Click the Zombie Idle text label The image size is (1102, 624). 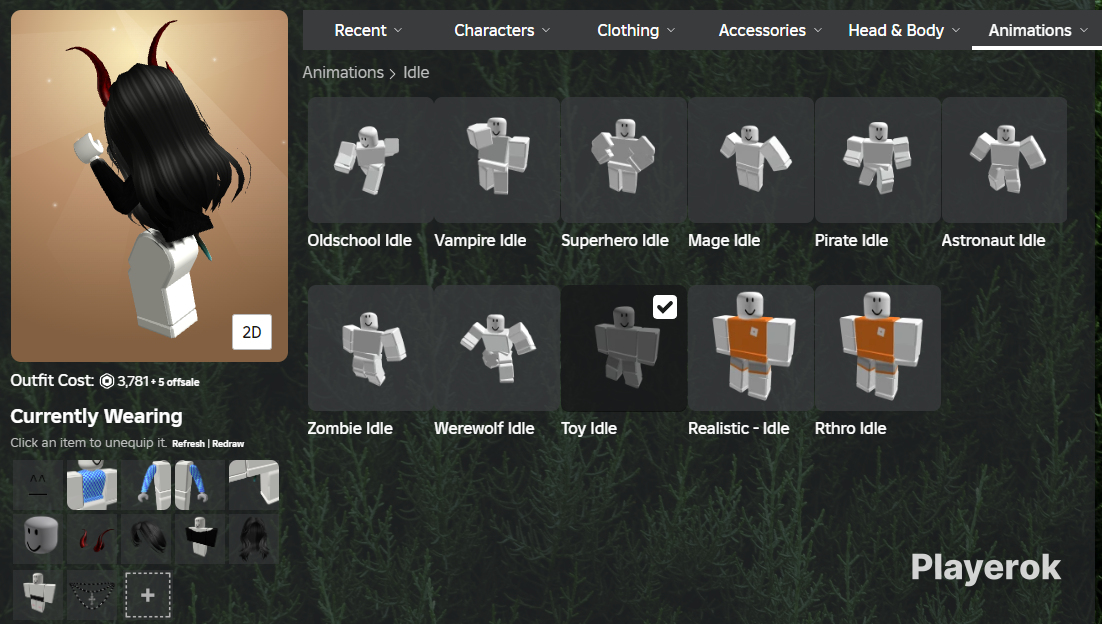350,428
